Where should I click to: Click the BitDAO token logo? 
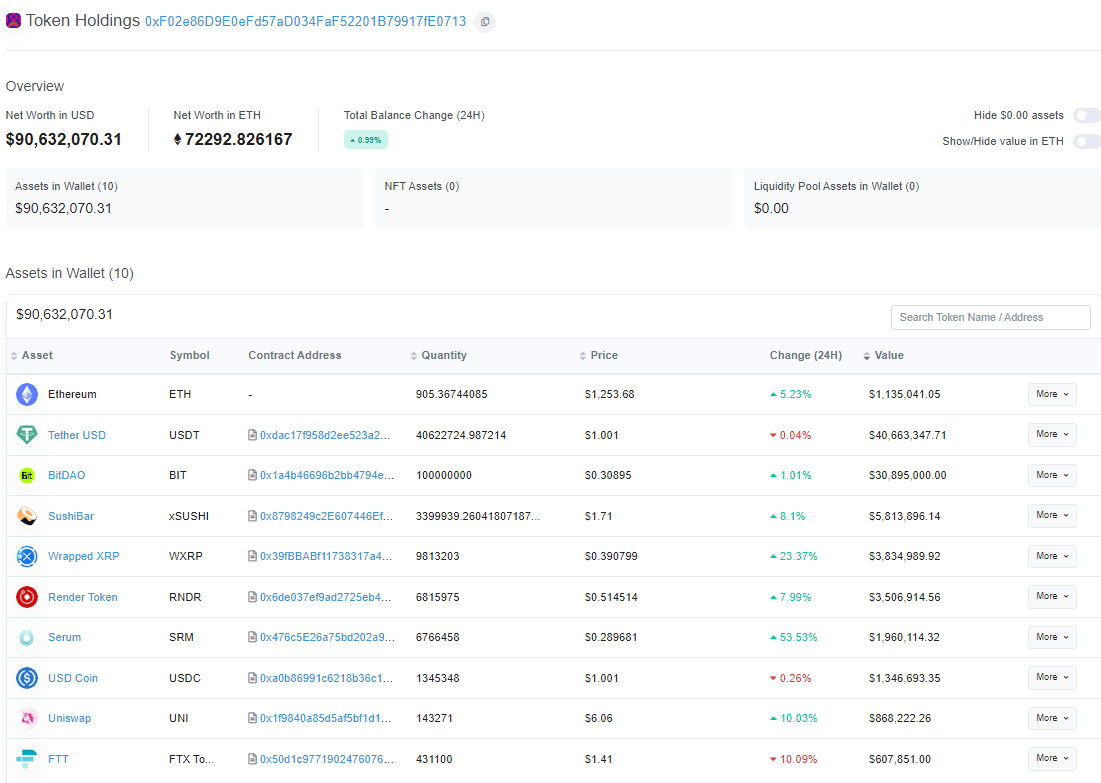click(x=27, y=475)
